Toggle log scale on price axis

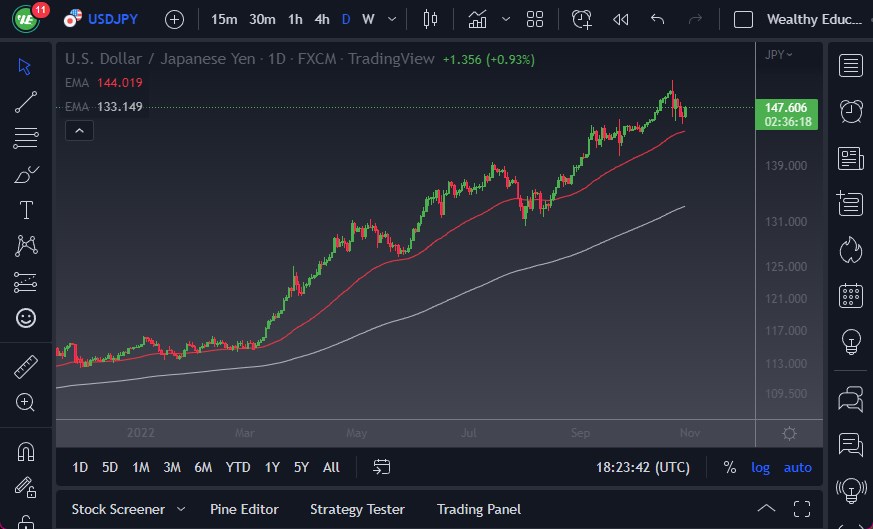tap(761, 467)
